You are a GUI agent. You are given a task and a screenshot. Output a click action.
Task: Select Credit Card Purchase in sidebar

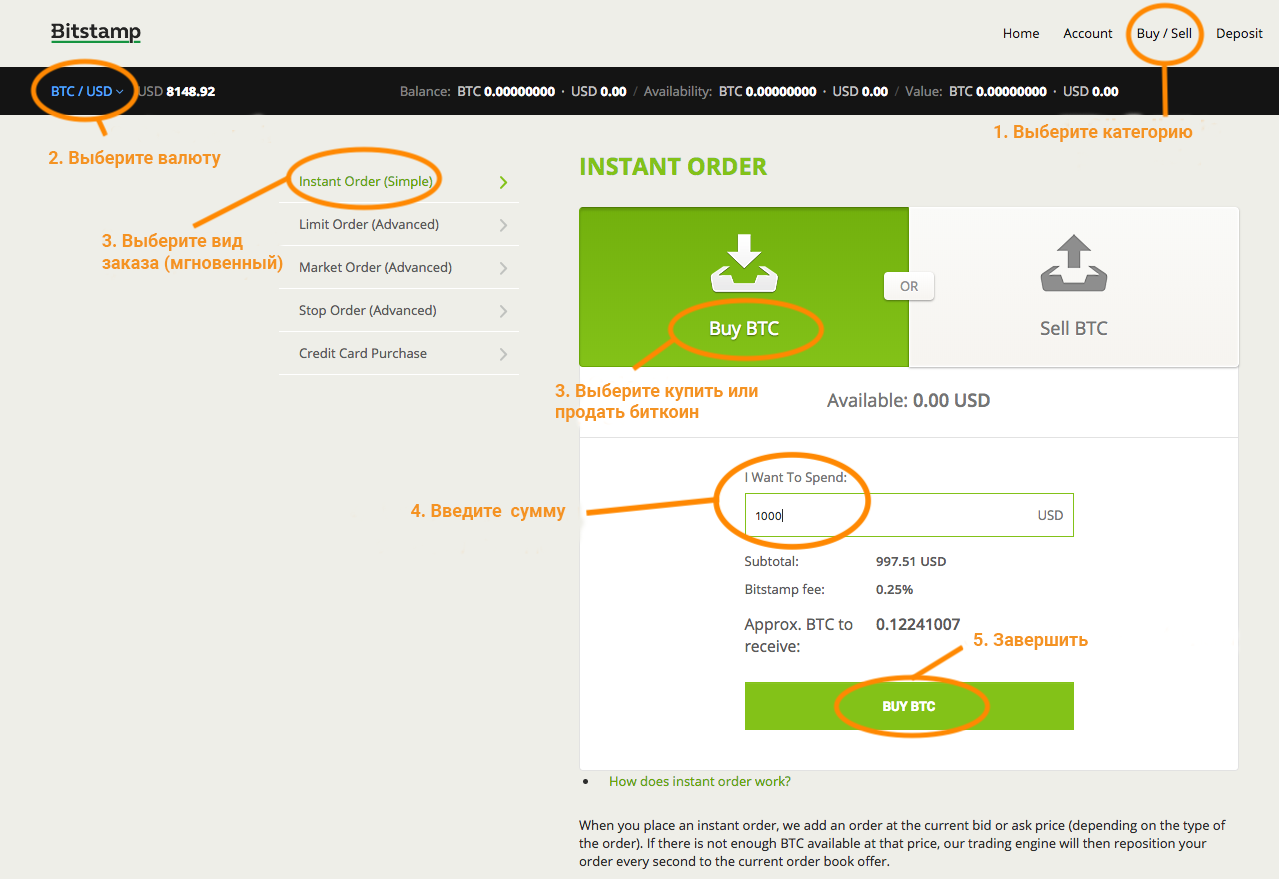399,354
